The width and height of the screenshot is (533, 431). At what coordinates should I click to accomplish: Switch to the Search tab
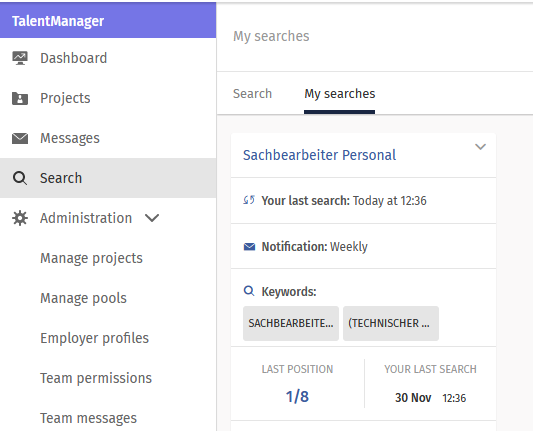[252, 93]
